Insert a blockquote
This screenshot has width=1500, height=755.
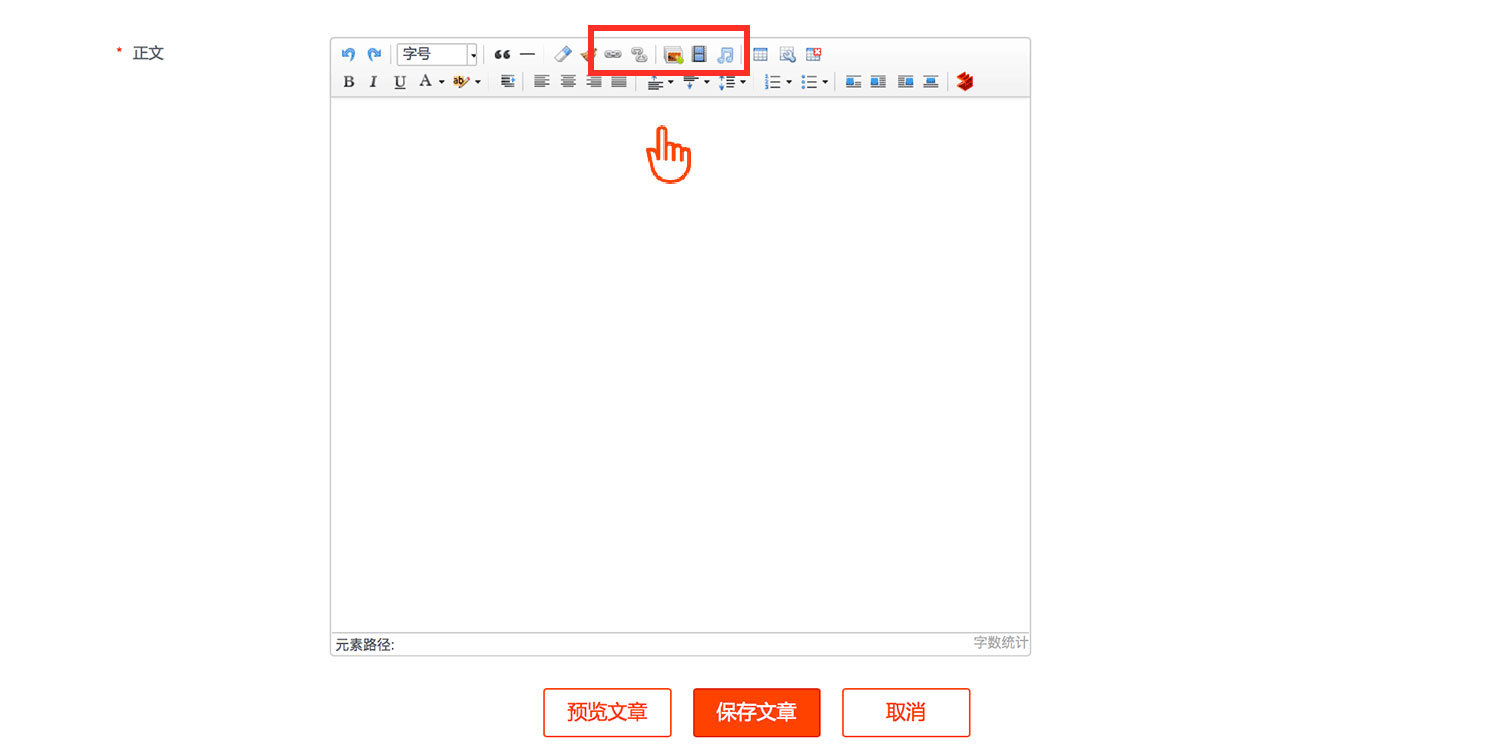click(x=502, y=54)
